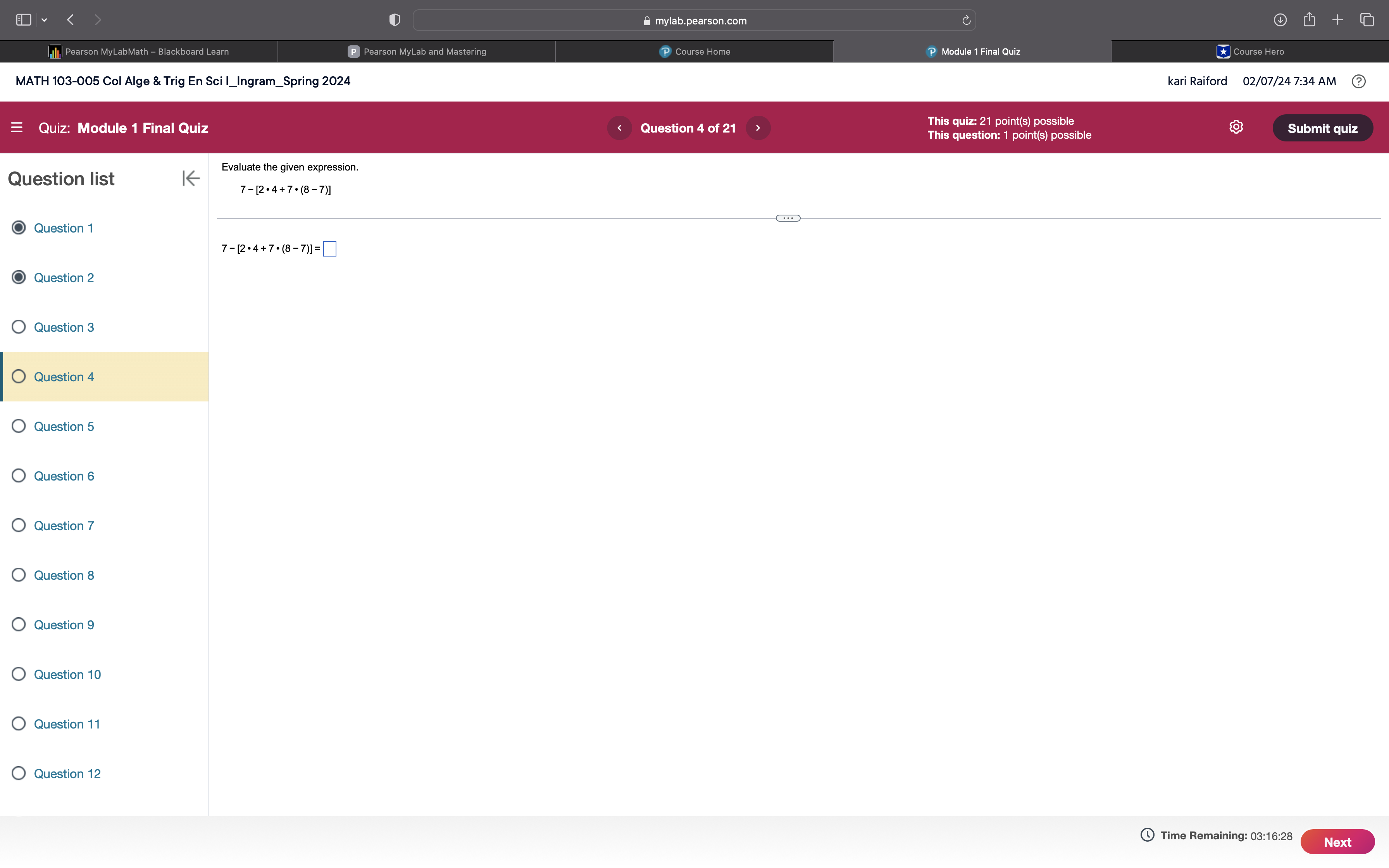
Task: Go to next question arrow in header
Action: pos(758,128)
